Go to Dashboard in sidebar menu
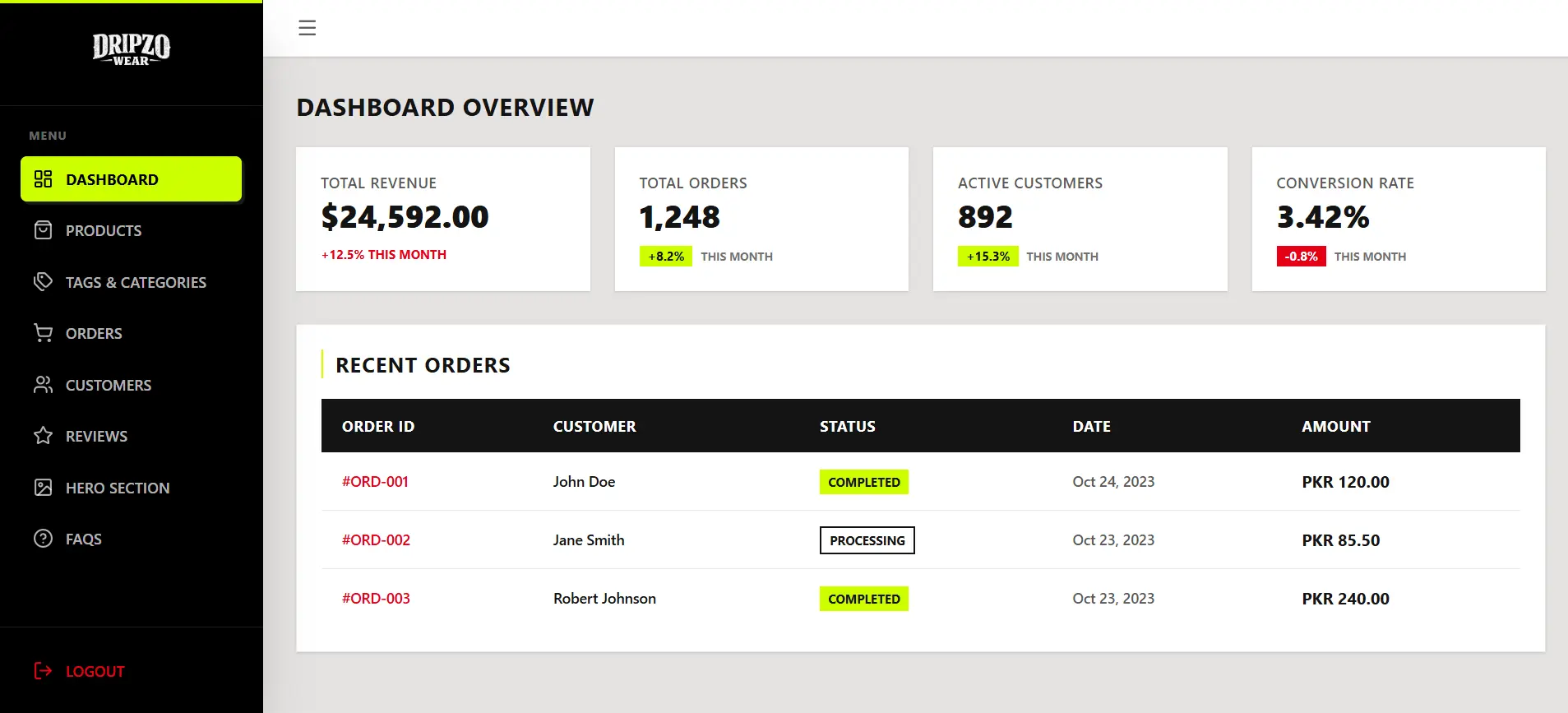The height and width of the screenshot is (713, 1568). 132,179
